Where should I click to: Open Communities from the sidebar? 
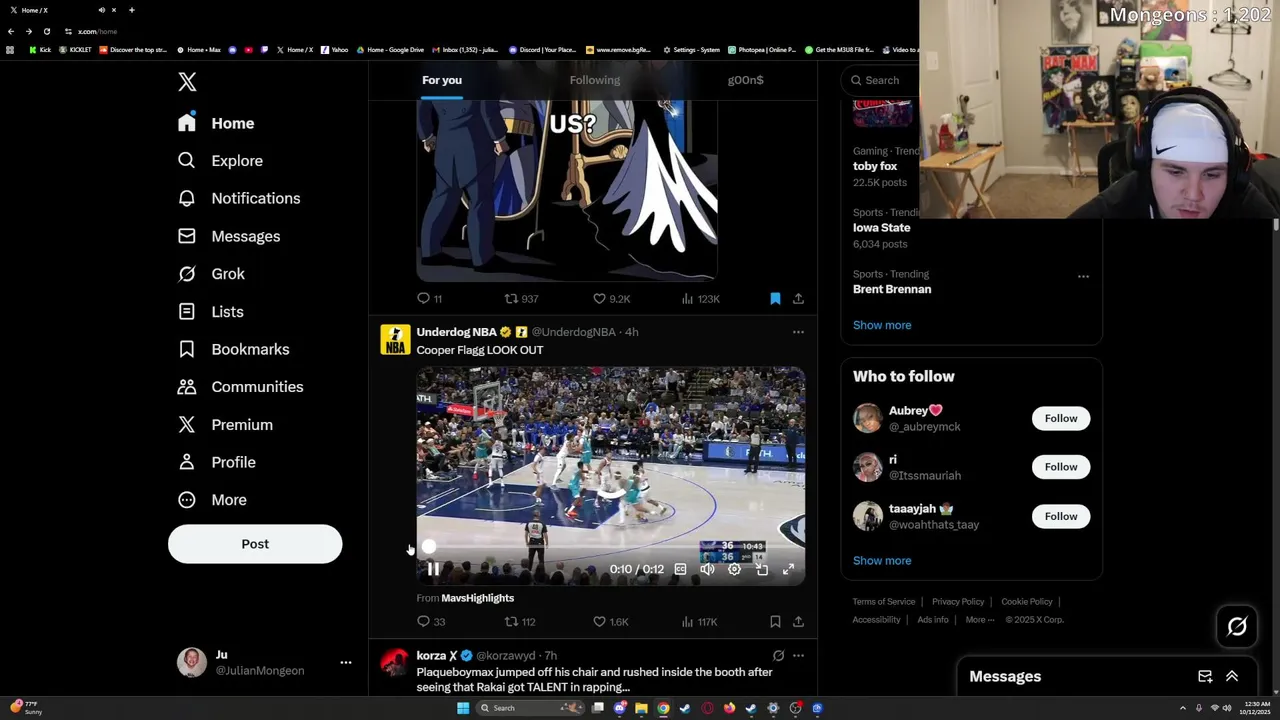pos(241,387)
